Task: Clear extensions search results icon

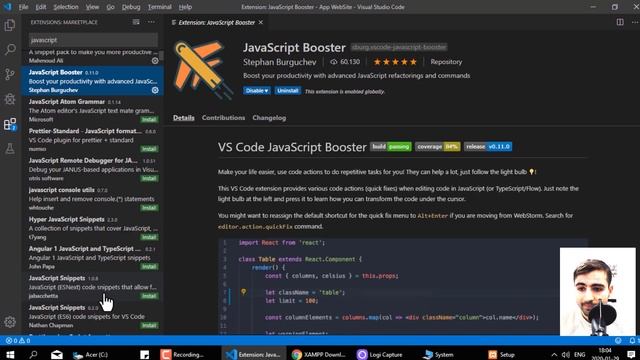Action: tap(136, 22)
